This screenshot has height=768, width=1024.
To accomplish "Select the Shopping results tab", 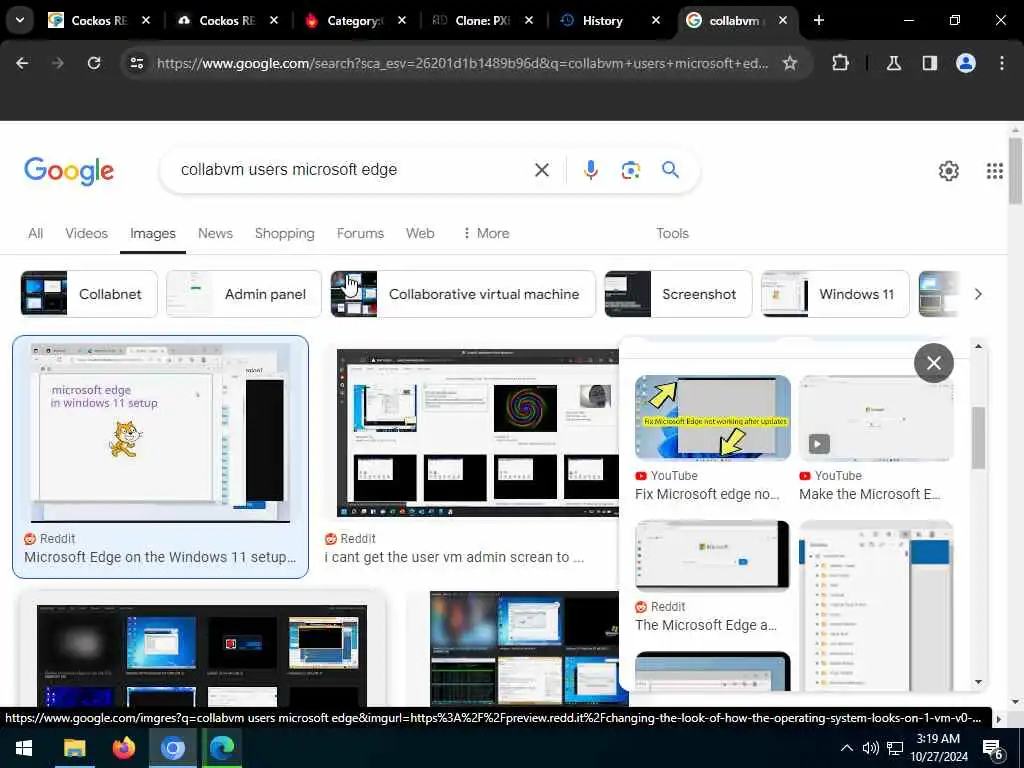I will (285, 233).
